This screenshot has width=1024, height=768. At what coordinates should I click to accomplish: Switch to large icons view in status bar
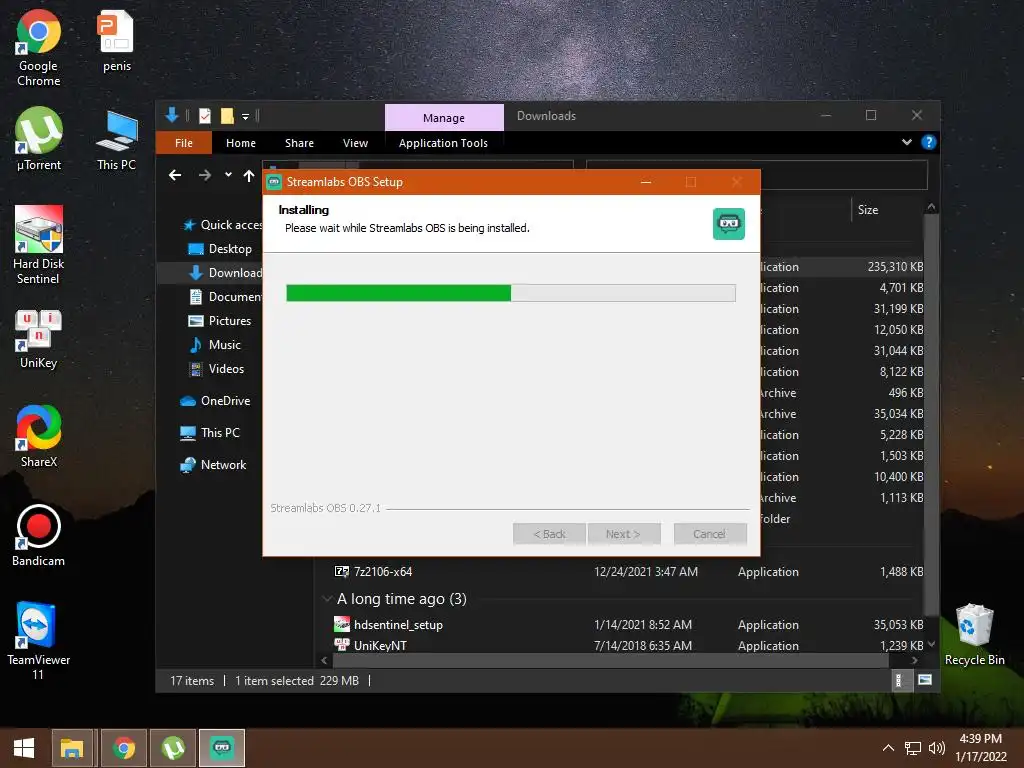[x=925, y=680]
